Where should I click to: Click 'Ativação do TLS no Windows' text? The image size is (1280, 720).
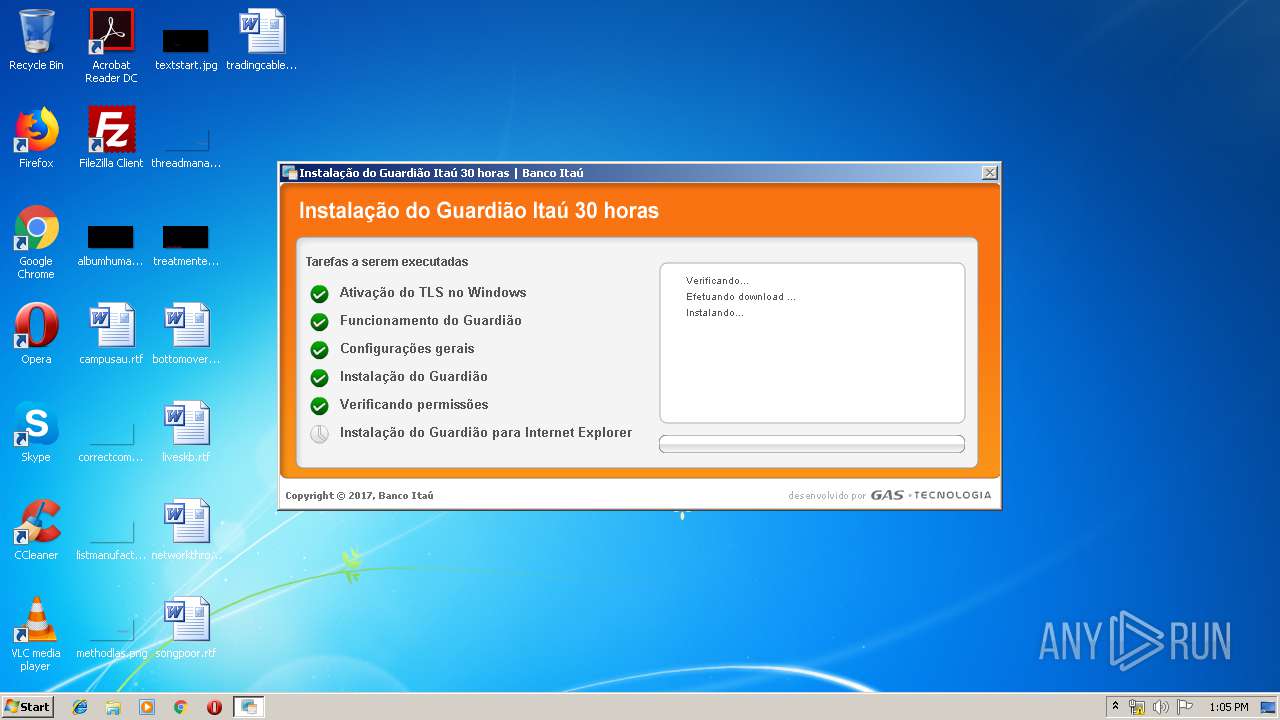point(433,293)
